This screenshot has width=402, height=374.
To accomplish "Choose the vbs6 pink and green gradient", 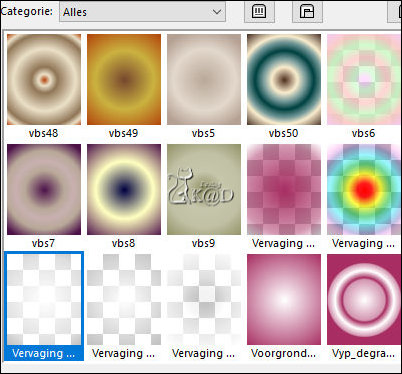I will point(364,79).
